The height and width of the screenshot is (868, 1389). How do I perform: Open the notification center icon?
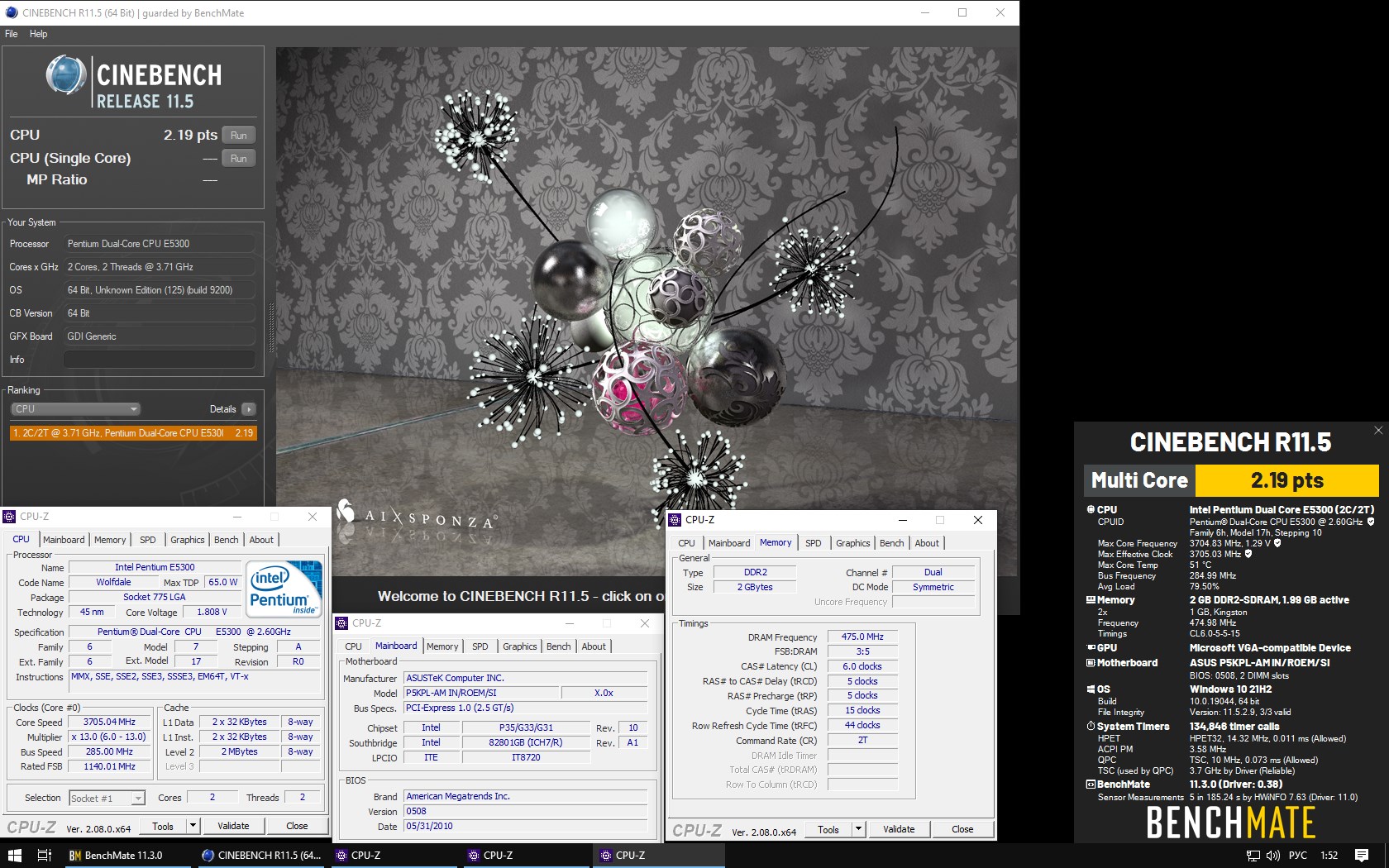(x=1362, y=856)
